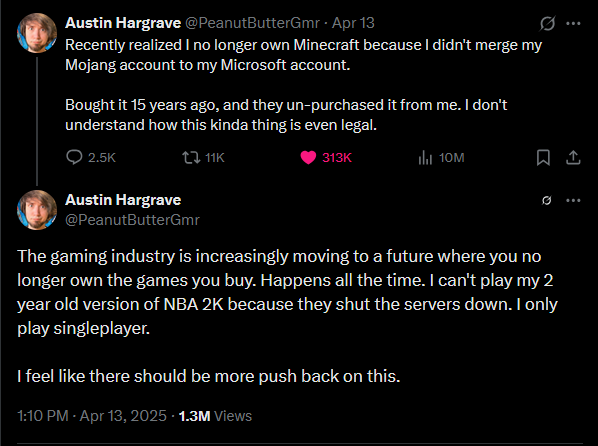The height and width of the screenshot is (446, 598).
Task: Click the 1:10 PM · Apr 13, 2025 timestamp
Action: click(x=92, y=415)
